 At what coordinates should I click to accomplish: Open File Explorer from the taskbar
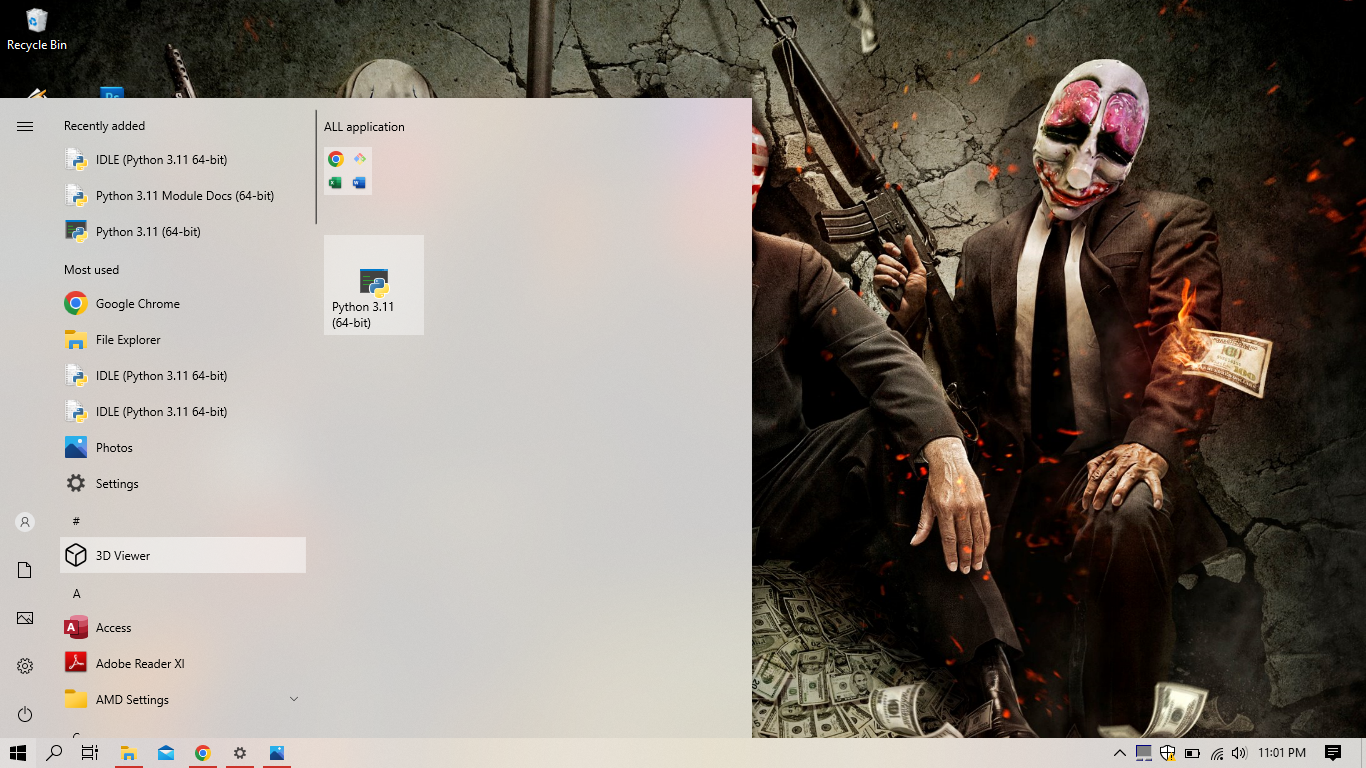coord(128,753)
